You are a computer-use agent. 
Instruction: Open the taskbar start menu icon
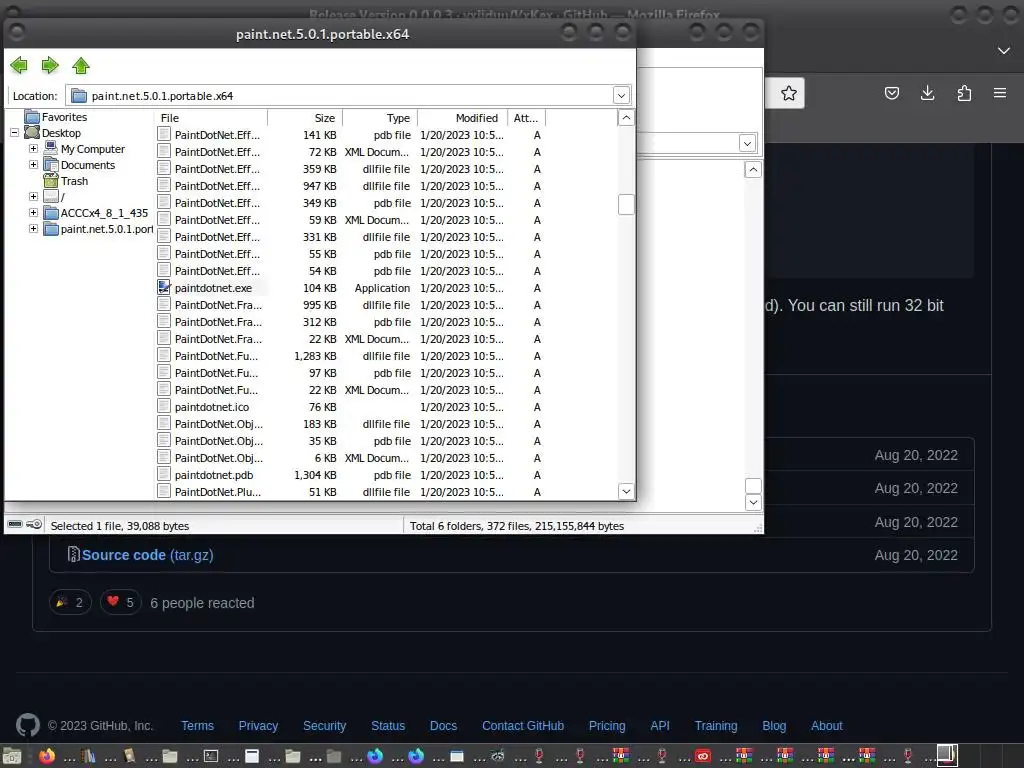12,756
